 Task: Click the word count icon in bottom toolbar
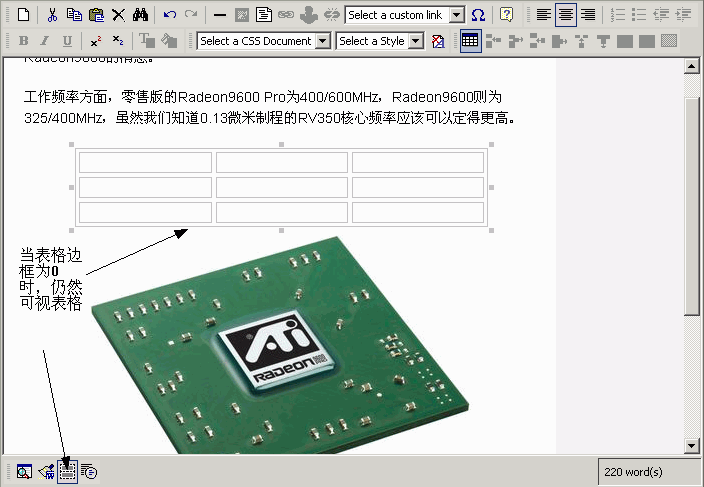(x=89, y=472)
